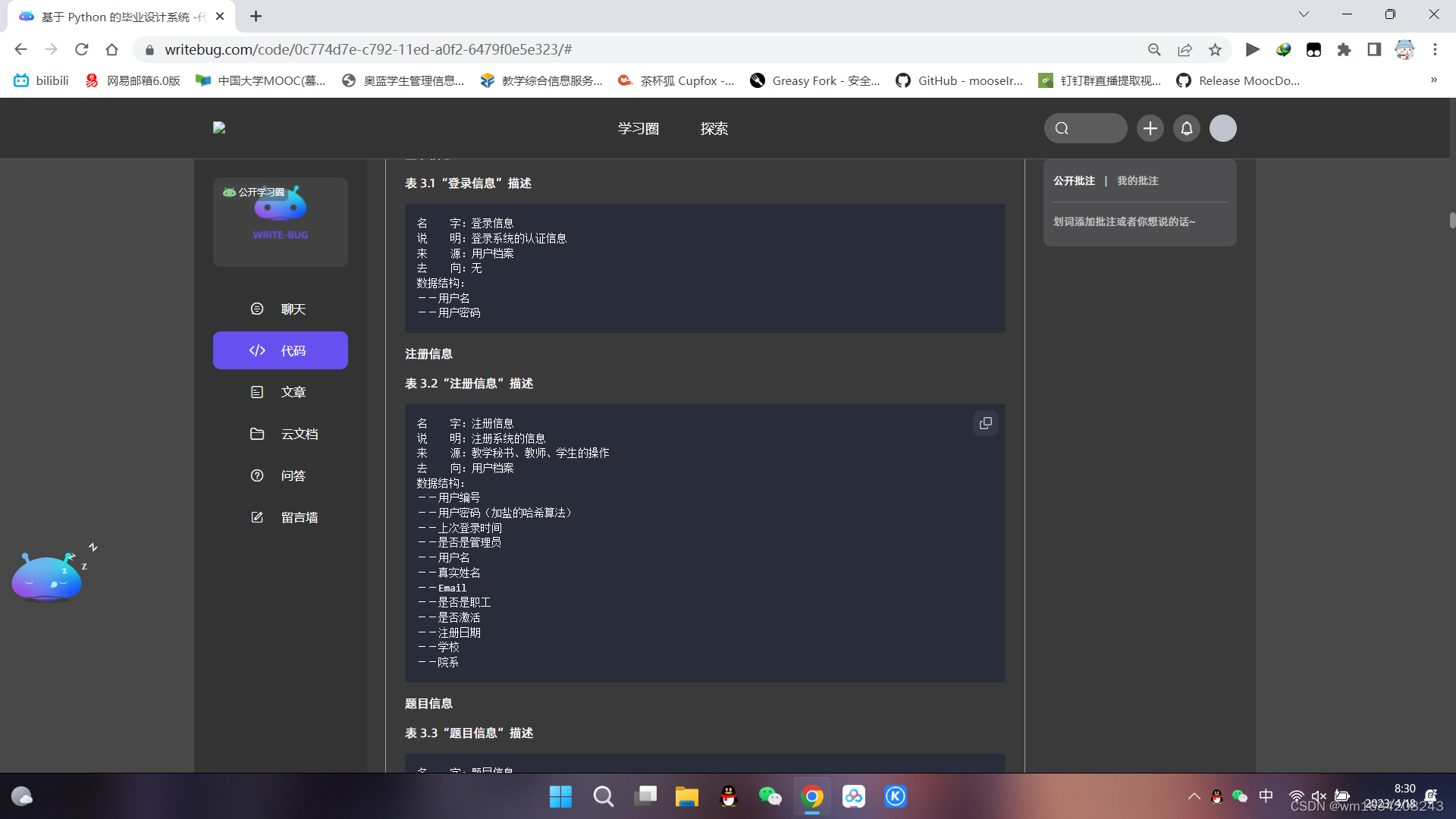Open the GitHub mooseIr bookmark
Viewport: 1456px width, 819px height.
pos(959,80)
